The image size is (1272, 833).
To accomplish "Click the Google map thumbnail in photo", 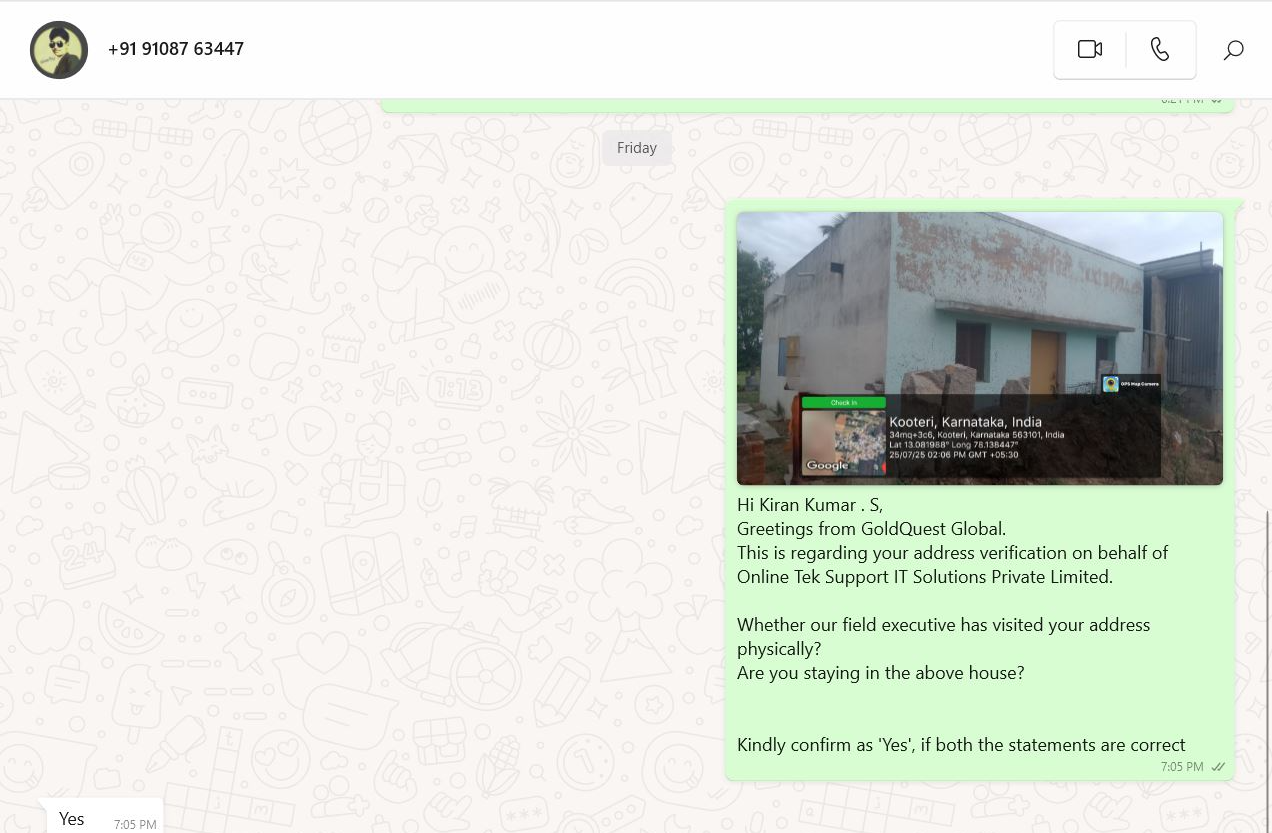I will tap(844, 442).
